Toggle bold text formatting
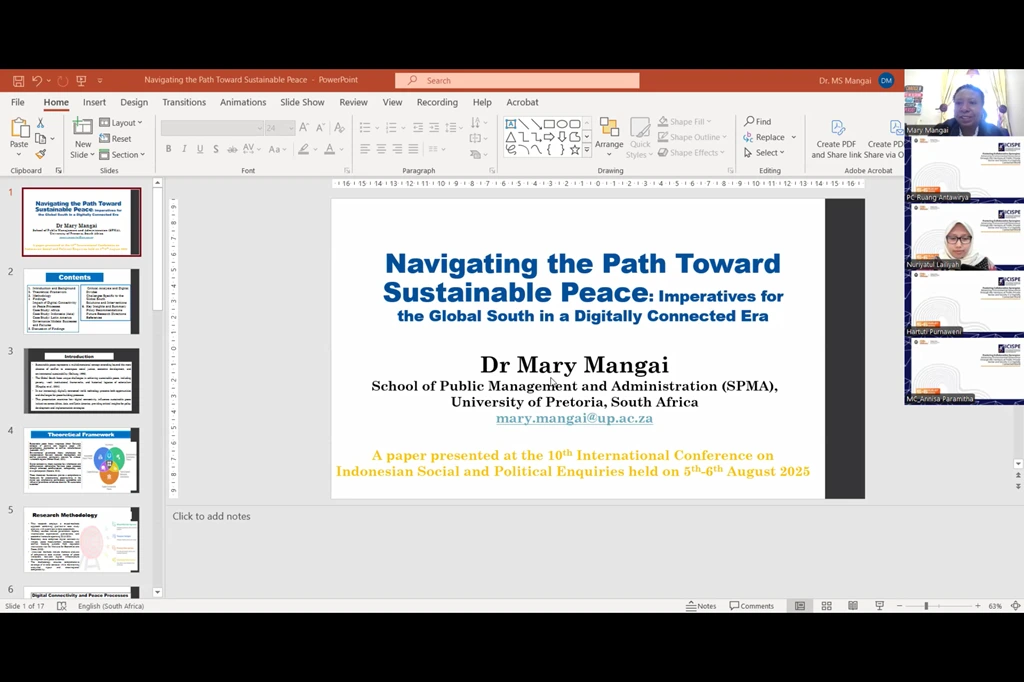The width and height of the screenshot is (1024, 682). [x=168, y=150]
